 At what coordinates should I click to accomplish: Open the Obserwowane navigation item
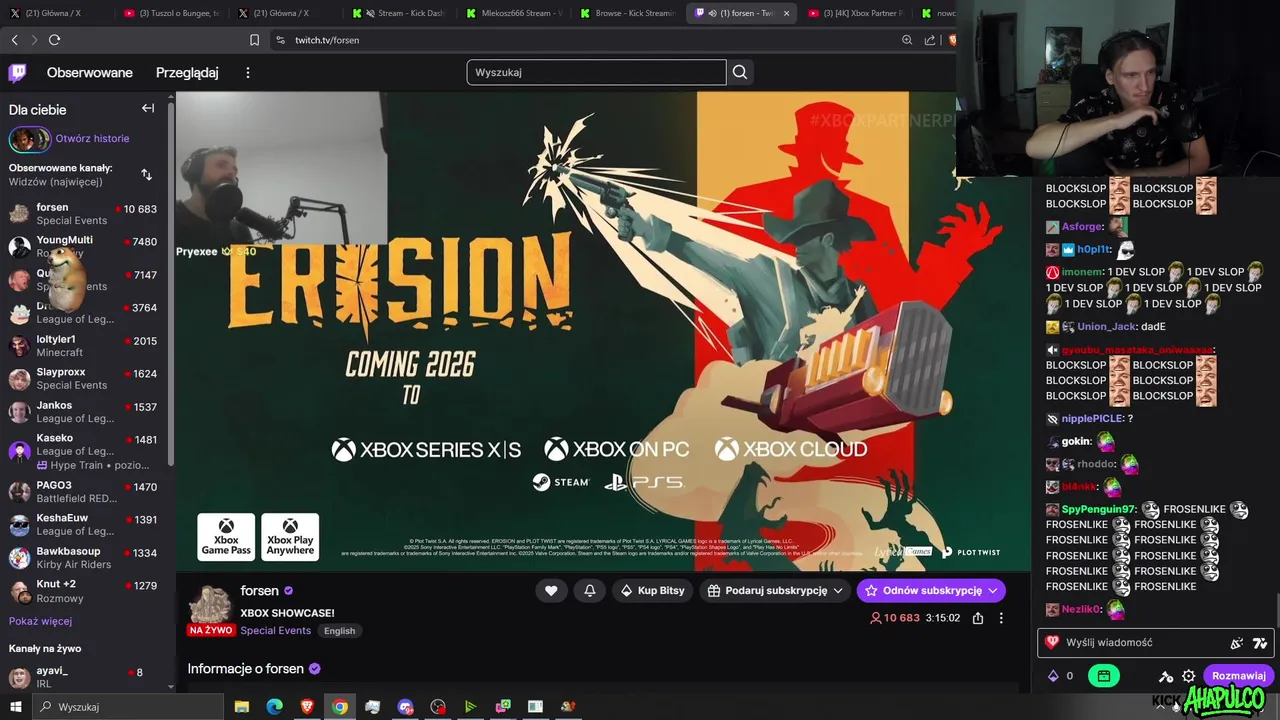pos(90,73)
